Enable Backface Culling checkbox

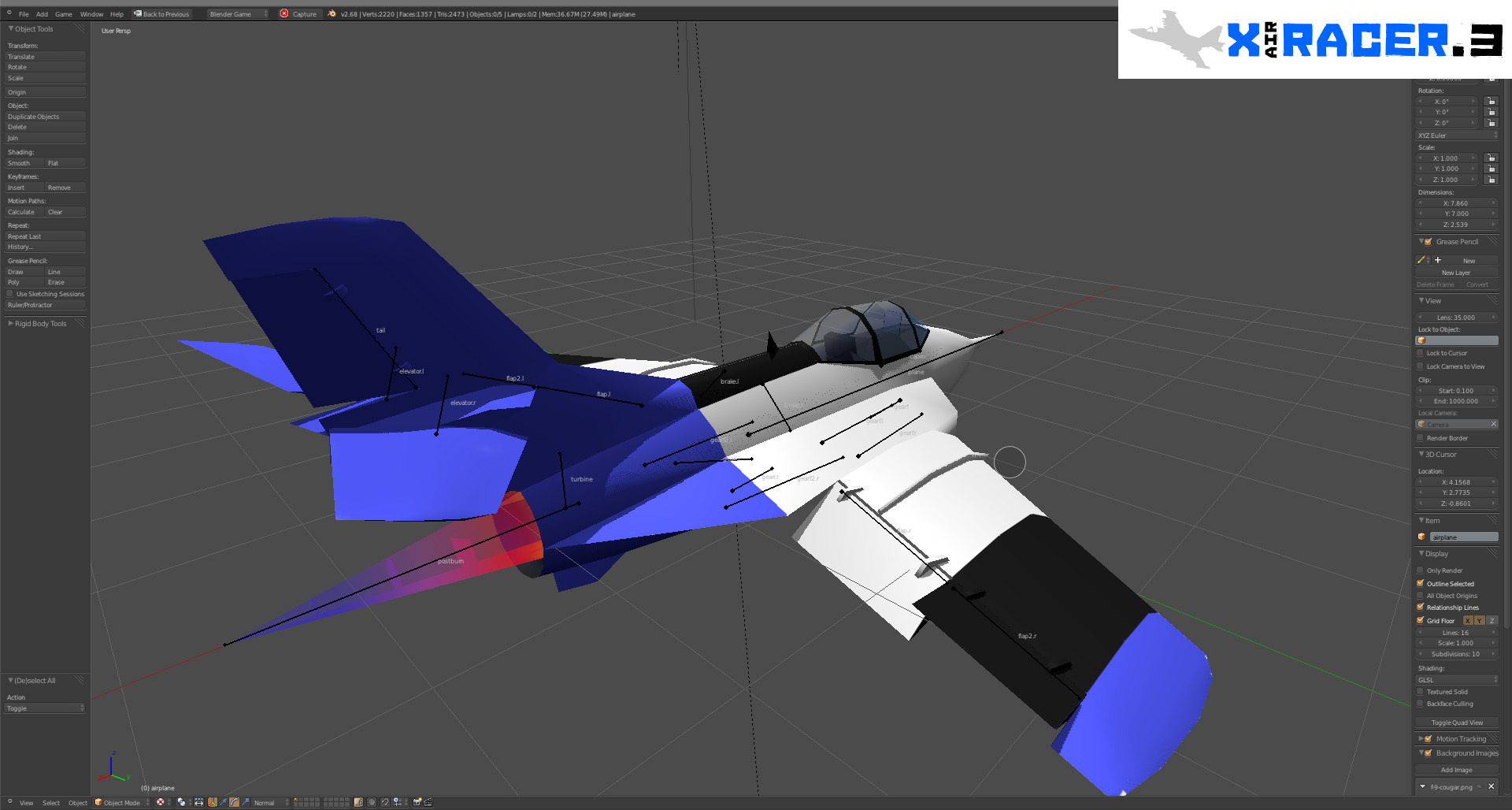1421,704
